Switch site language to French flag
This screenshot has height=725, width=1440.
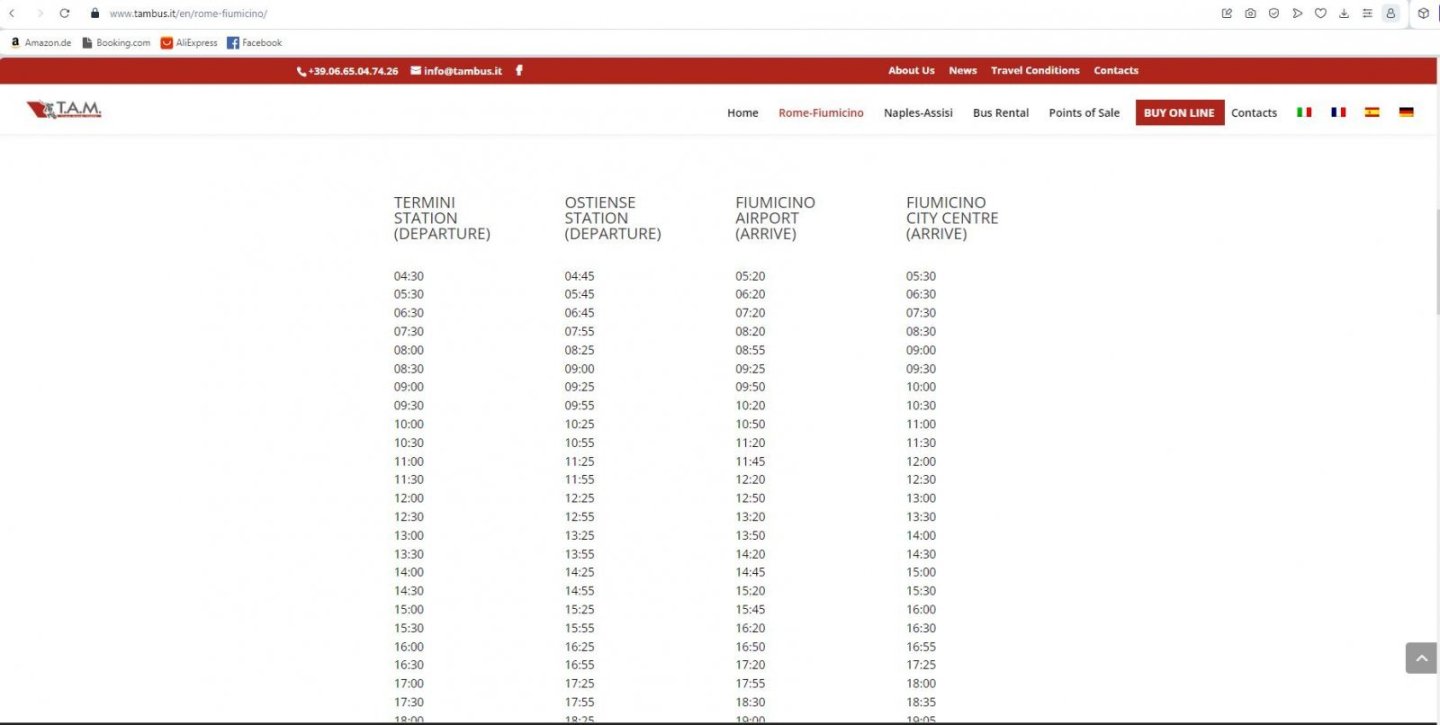tap(1338, 112)
